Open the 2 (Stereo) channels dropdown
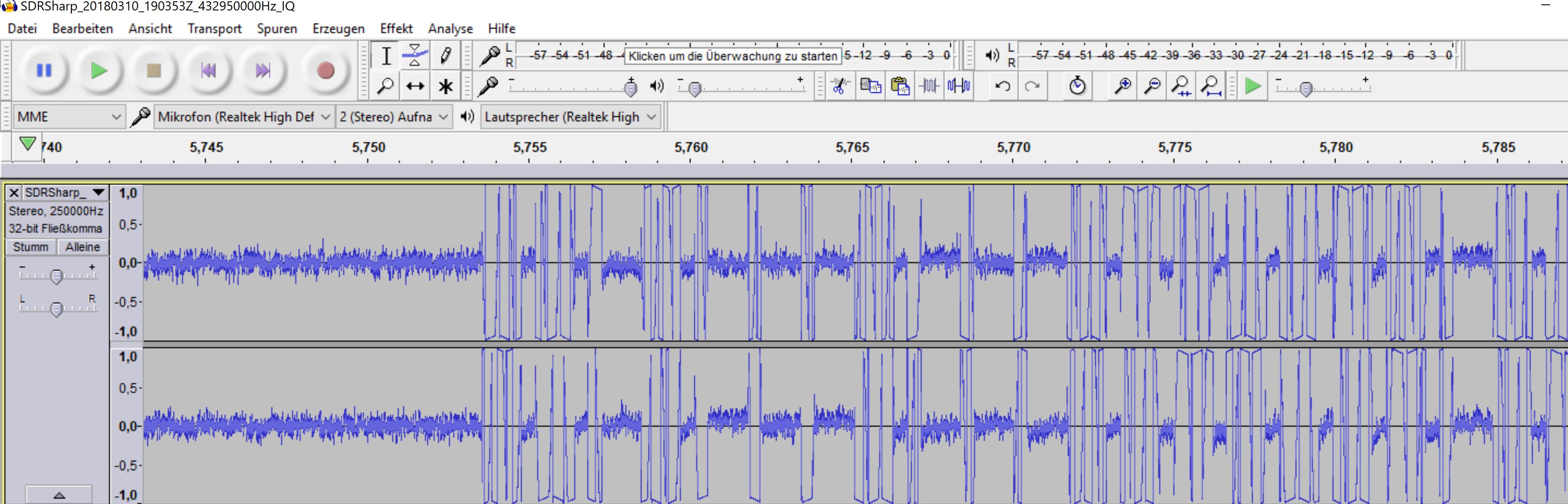1568x504 pixels. [394, 117]
